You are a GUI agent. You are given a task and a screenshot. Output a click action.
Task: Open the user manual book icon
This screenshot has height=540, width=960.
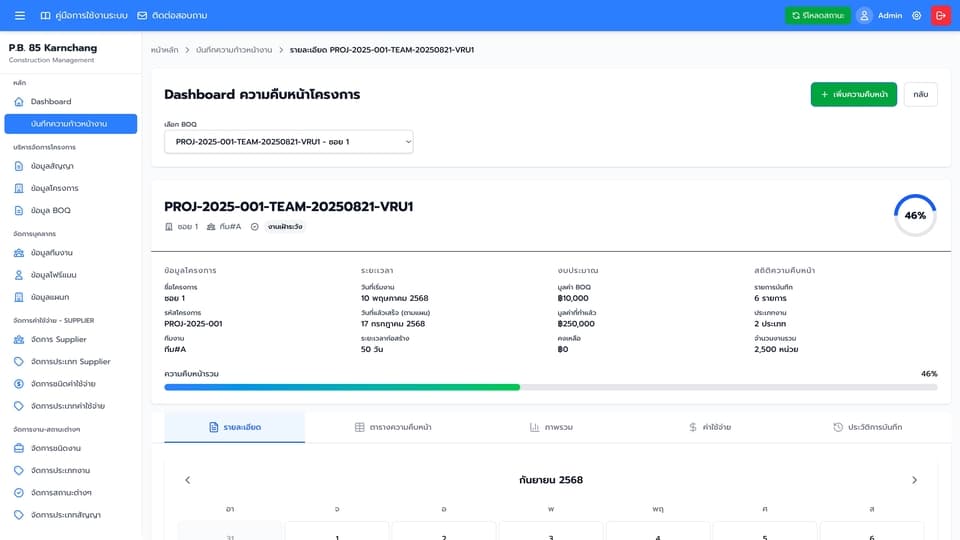(45, 15)
